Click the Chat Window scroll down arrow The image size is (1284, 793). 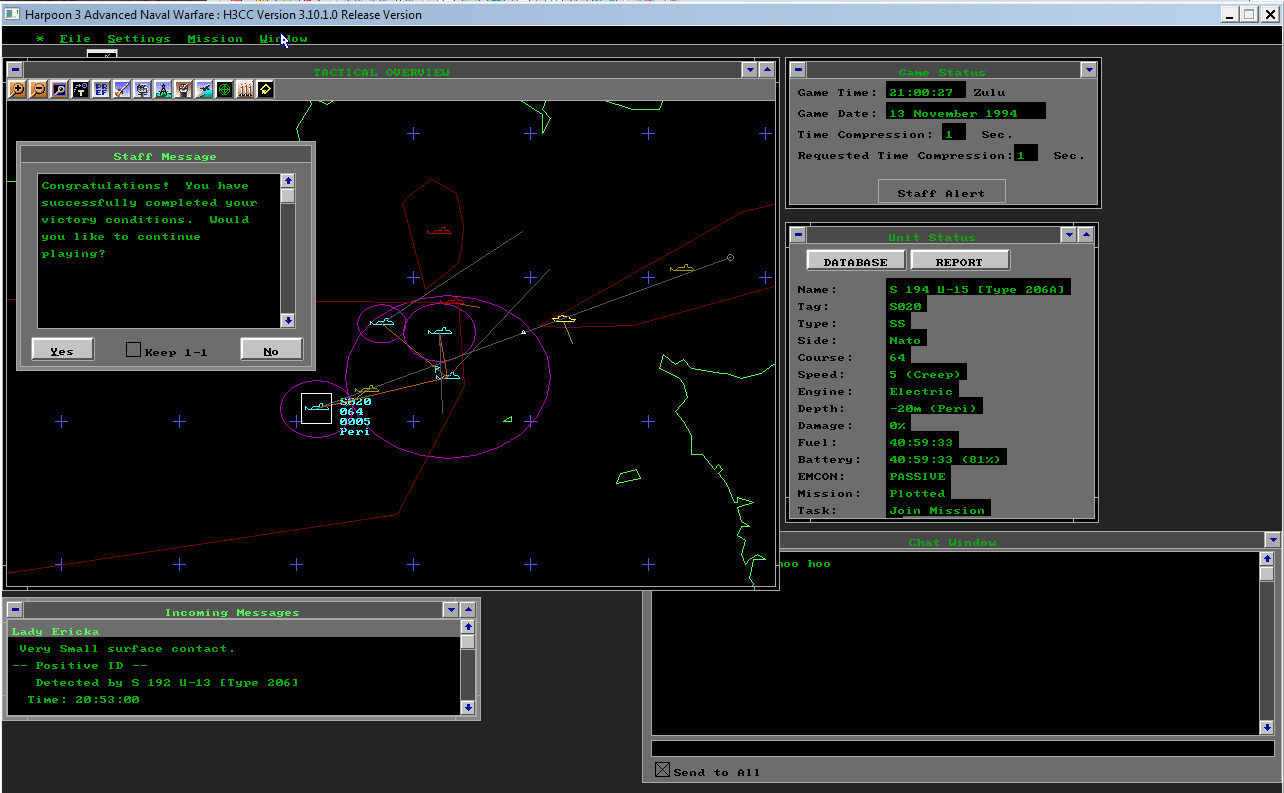tap(1266, 728)
